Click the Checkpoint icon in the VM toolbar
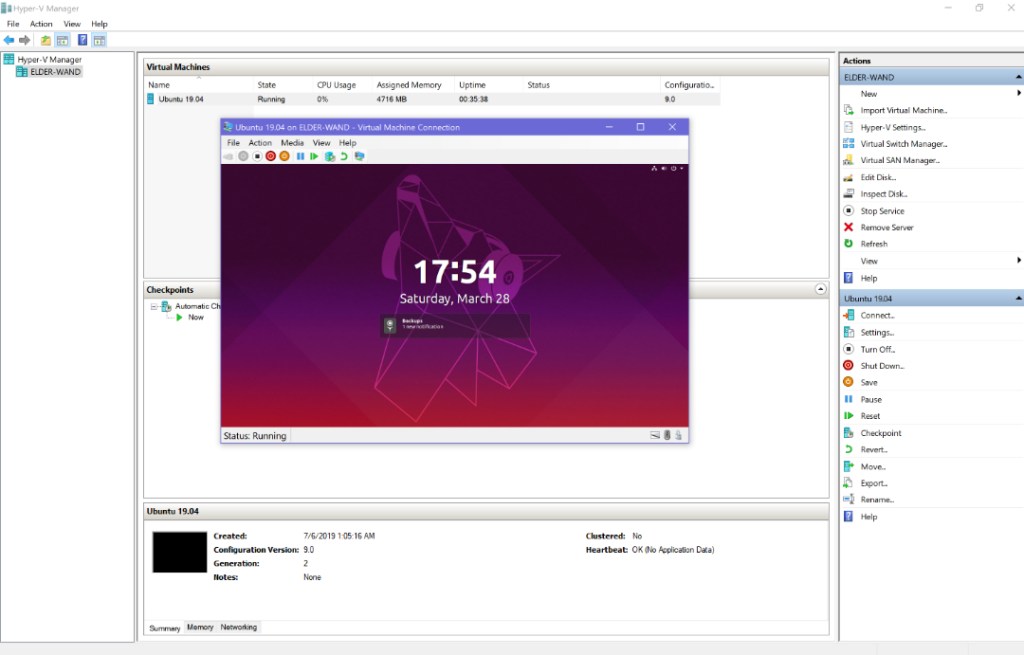The height and width of the screenshot is (655, 1024). click(329, 156)
